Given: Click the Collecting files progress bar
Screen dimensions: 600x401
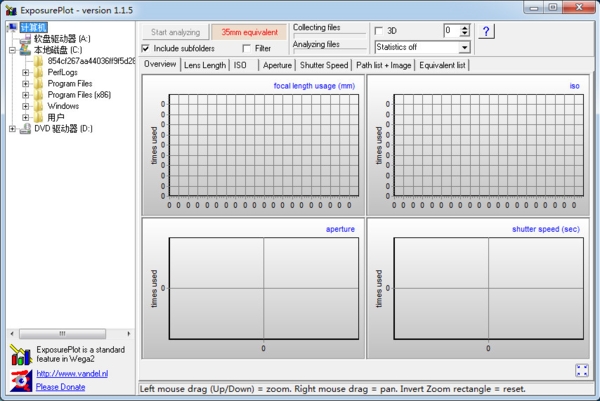Looking at the screenshot, I should click(329, 35).
